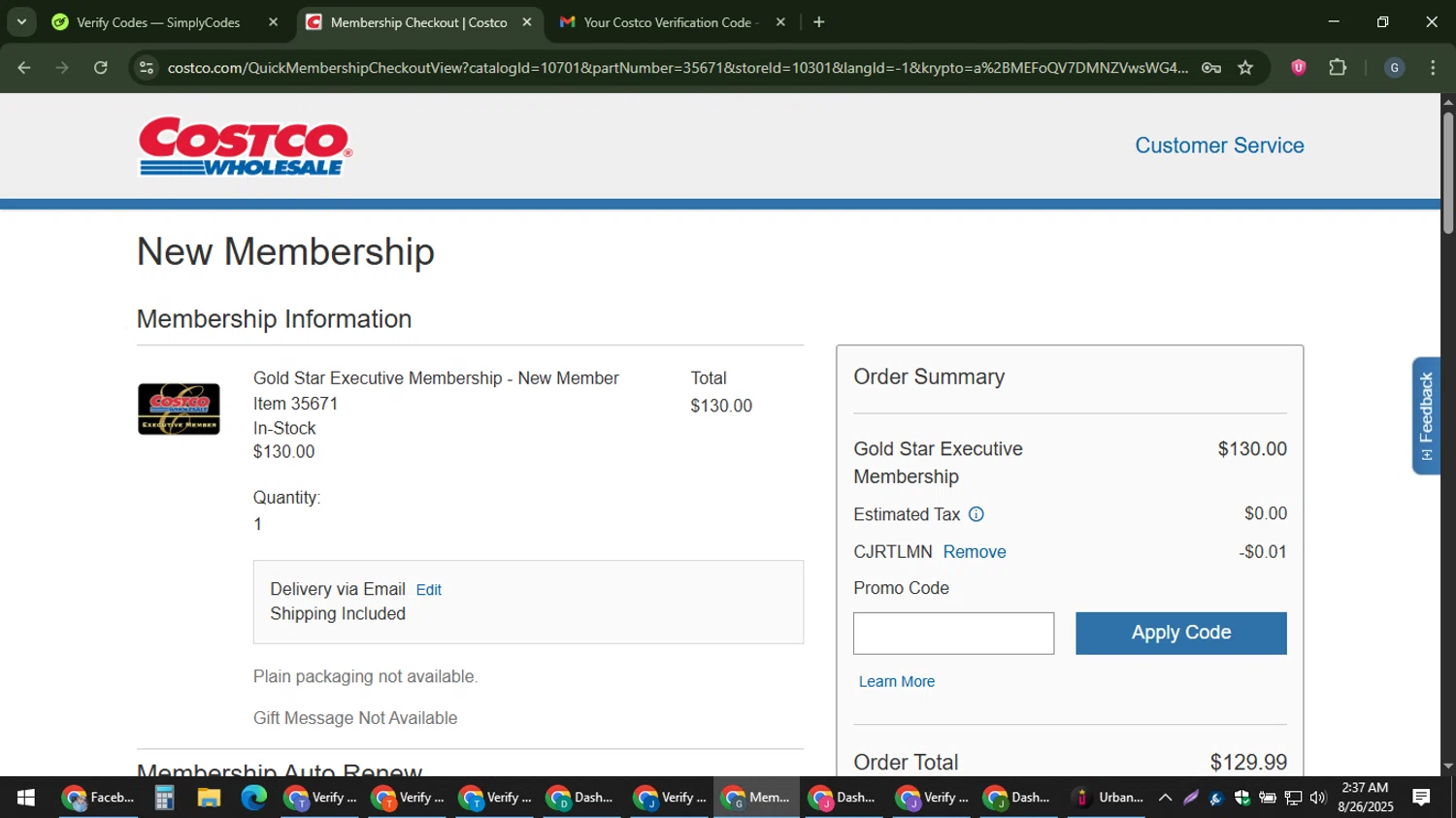Open File Explorer from the taskbar
Image resolution: width=1456 pixels, height=818 pixels.
pyautogui.click(x=209, y=798)
